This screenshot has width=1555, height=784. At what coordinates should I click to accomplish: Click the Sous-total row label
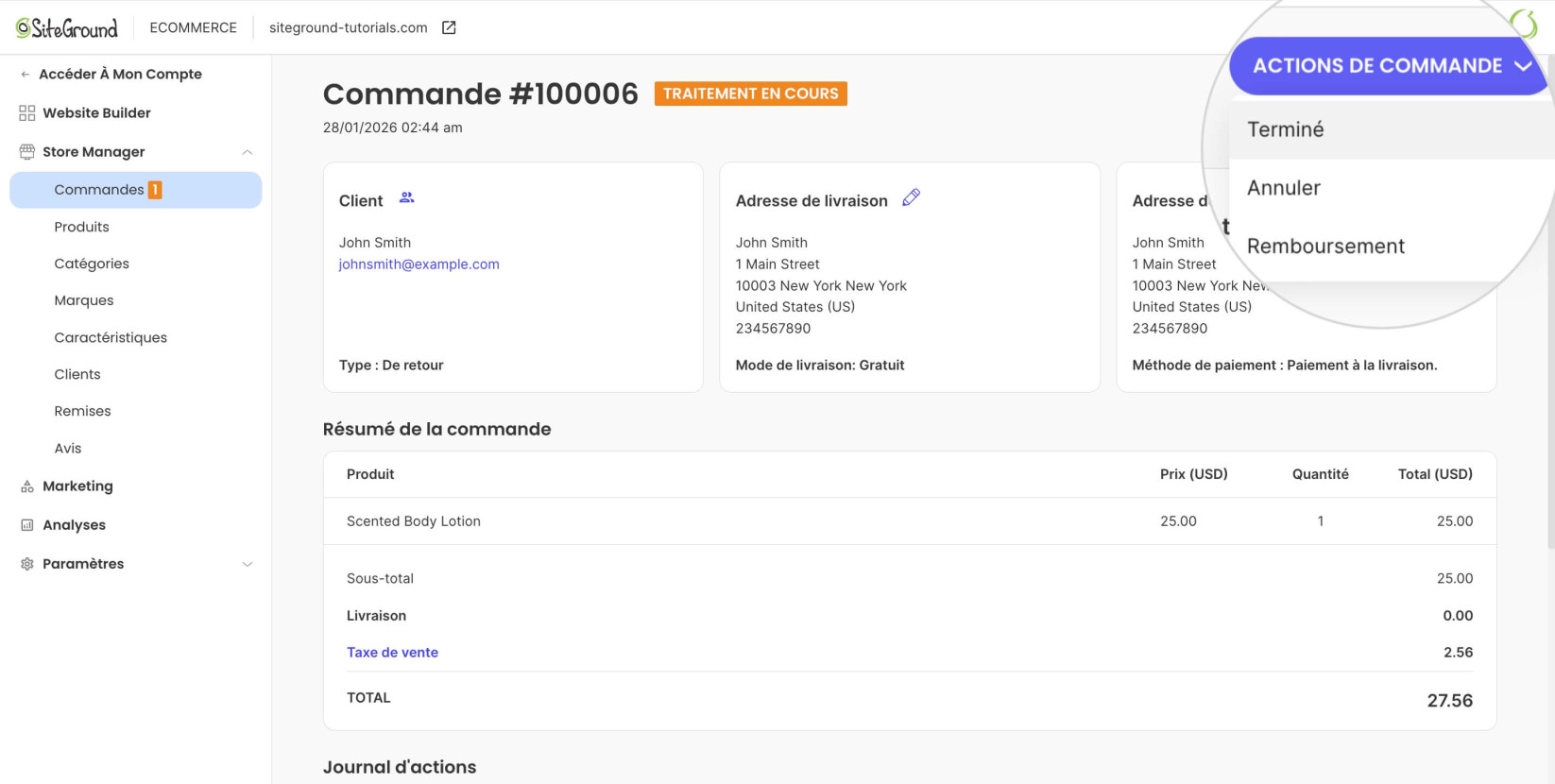[380, 579]
